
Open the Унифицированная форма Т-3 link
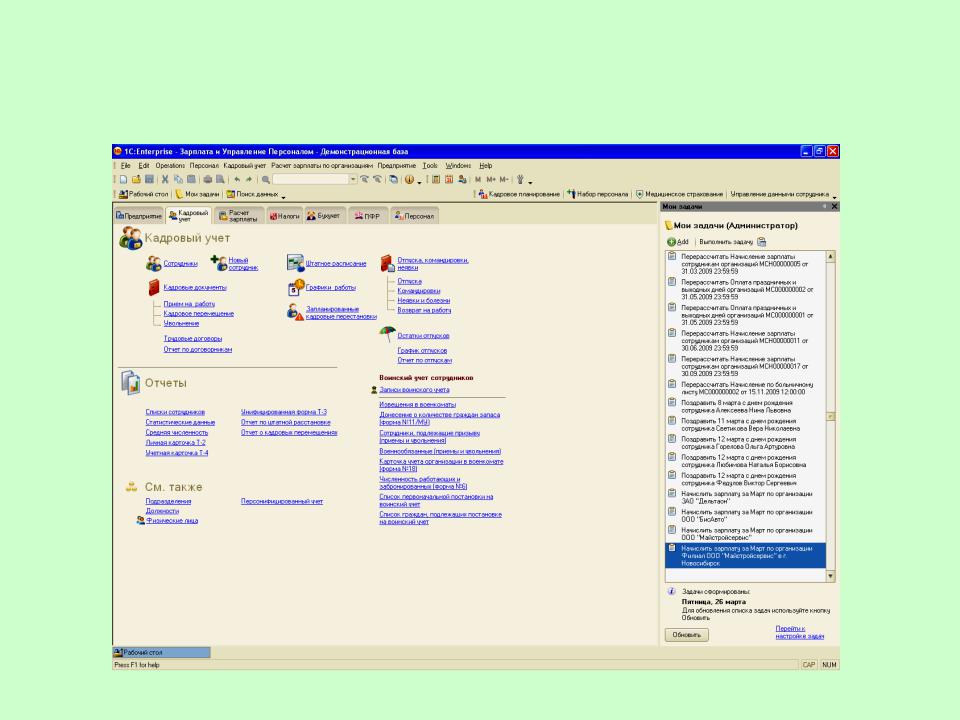point(284,412)
